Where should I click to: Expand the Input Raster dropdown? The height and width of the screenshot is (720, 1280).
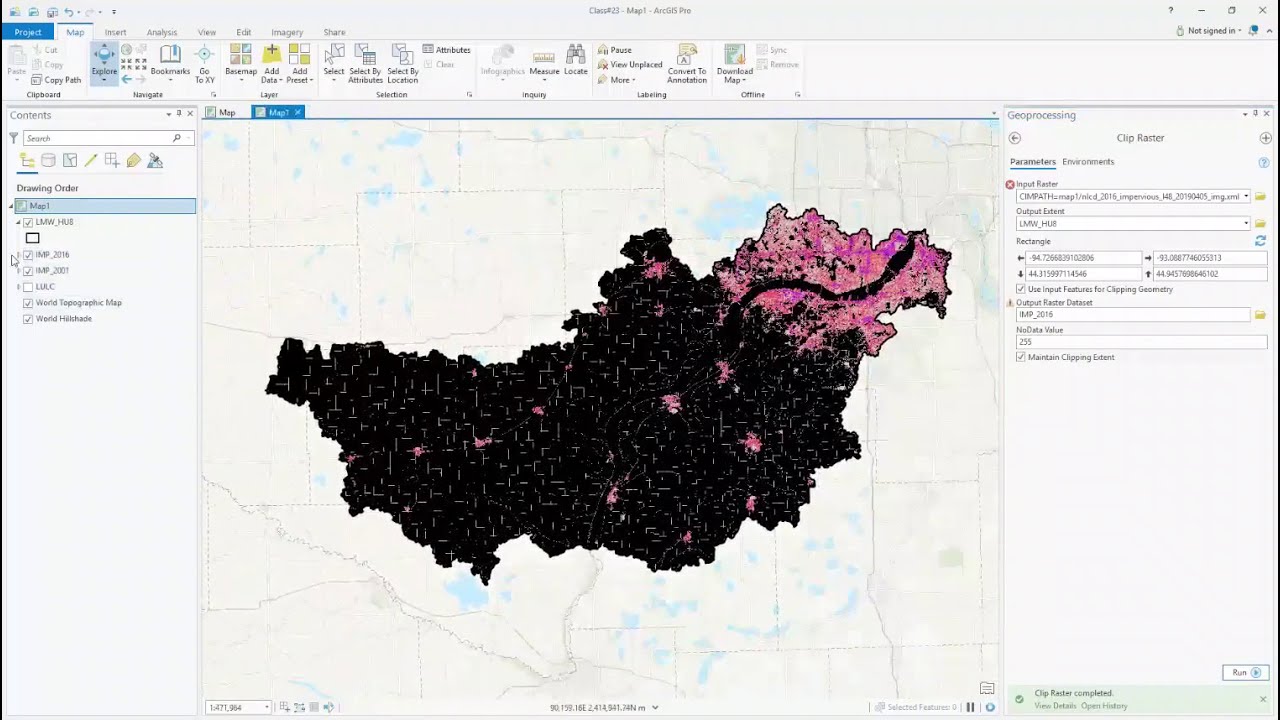click(1246, 197)
